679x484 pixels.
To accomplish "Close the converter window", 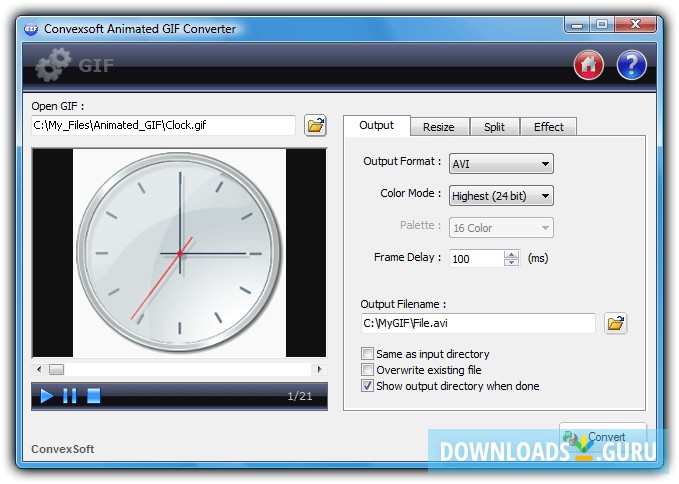I will pos(635,25).
